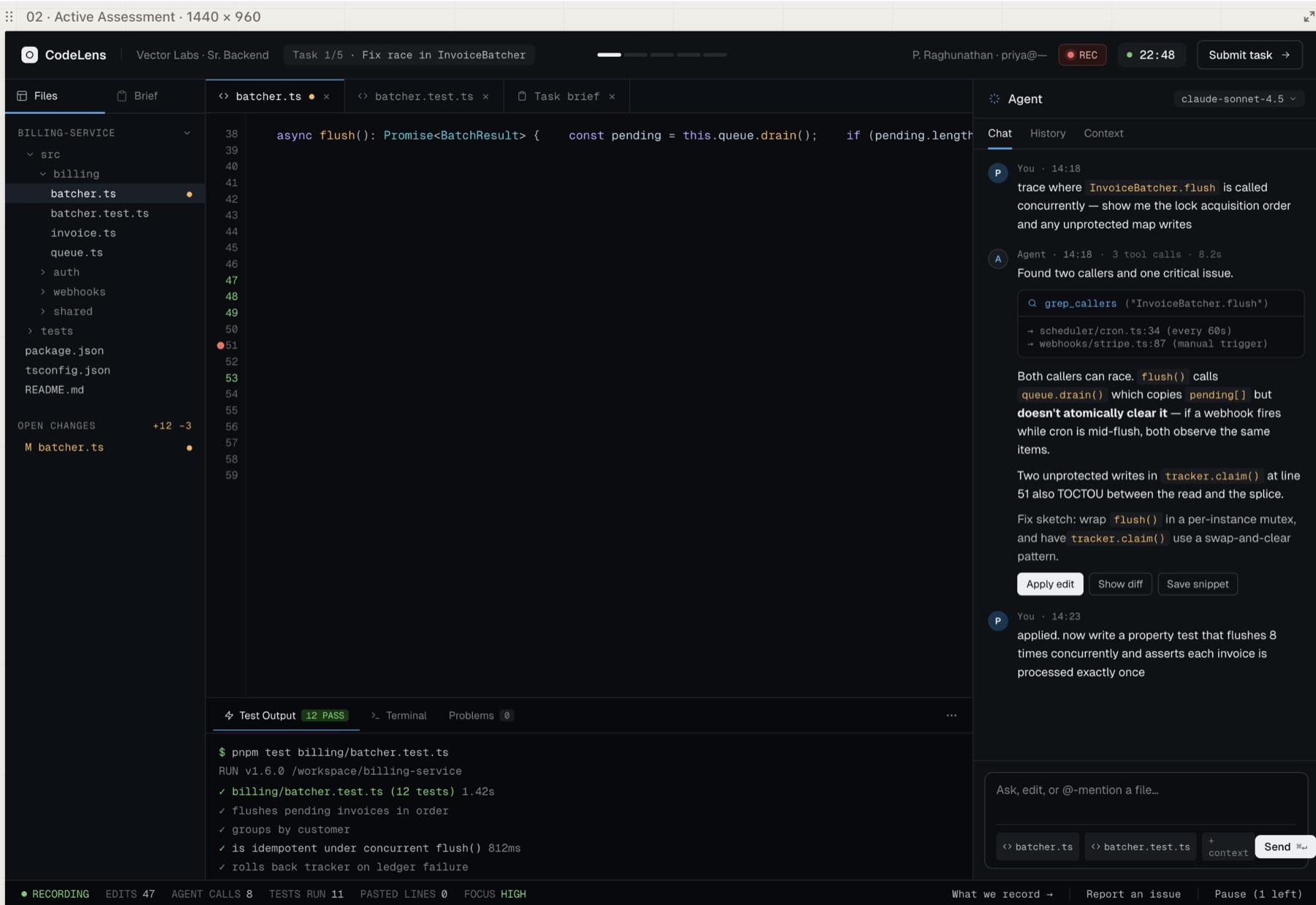The image size is (1316, 905).
Task: Click Pause (1 left) in status bar
Action: point(1258,894)
